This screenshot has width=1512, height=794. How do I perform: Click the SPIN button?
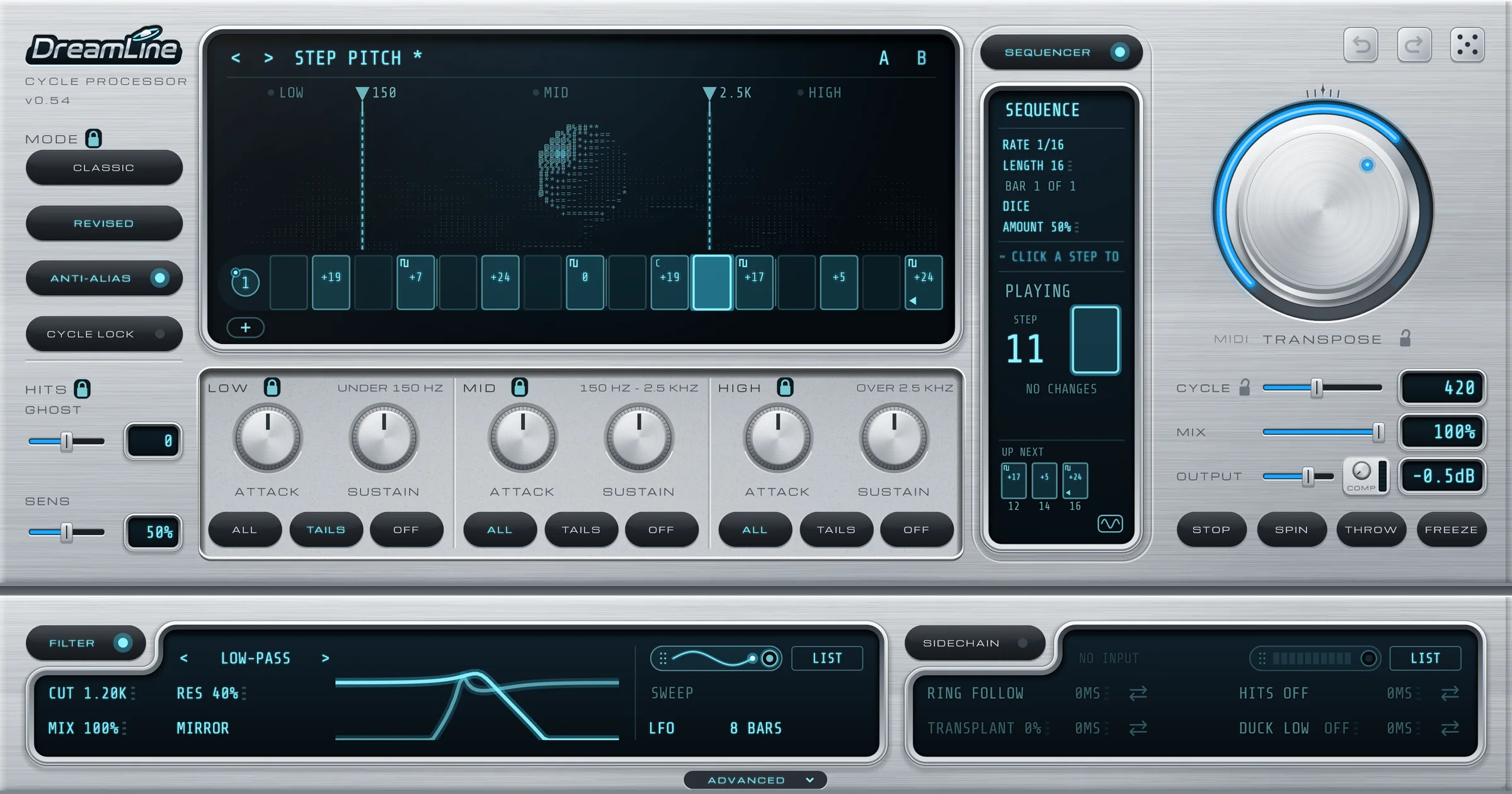click(1291, 530)
